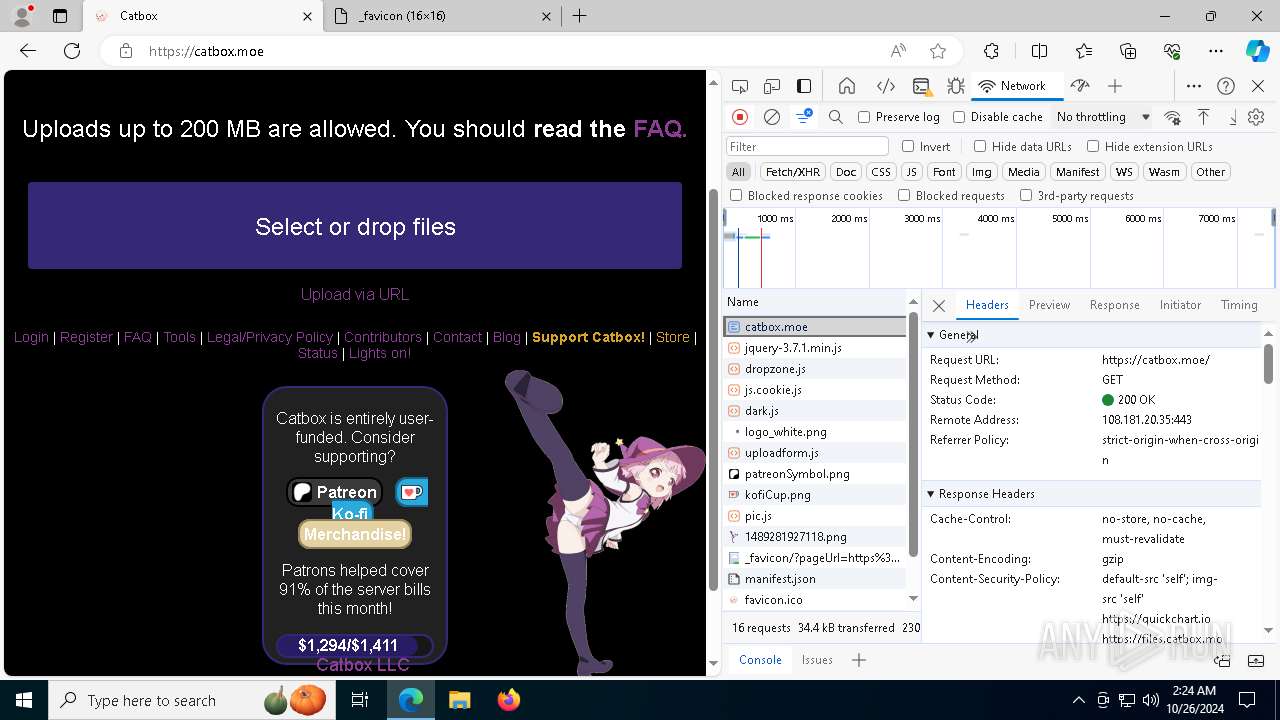
Task: Tick the Invert filter checkbox
Action: tap(908, 146)
